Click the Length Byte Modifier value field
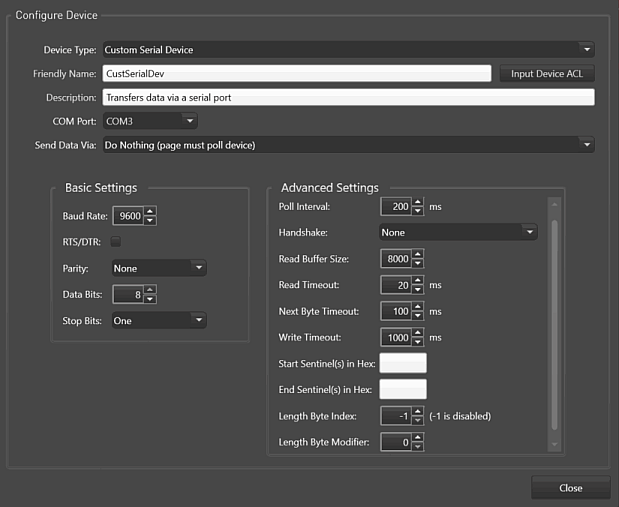Viewport: 619px width, 507px height. (396, 442)
